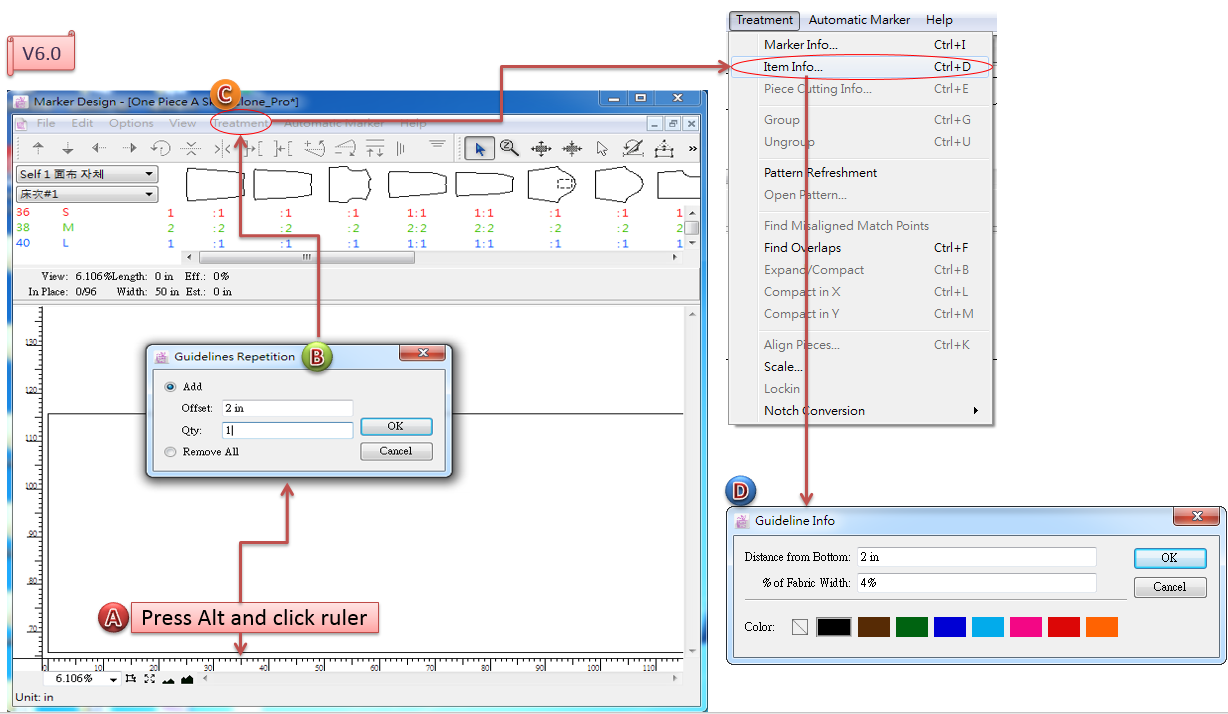Click the move up arrow icon

38,149
